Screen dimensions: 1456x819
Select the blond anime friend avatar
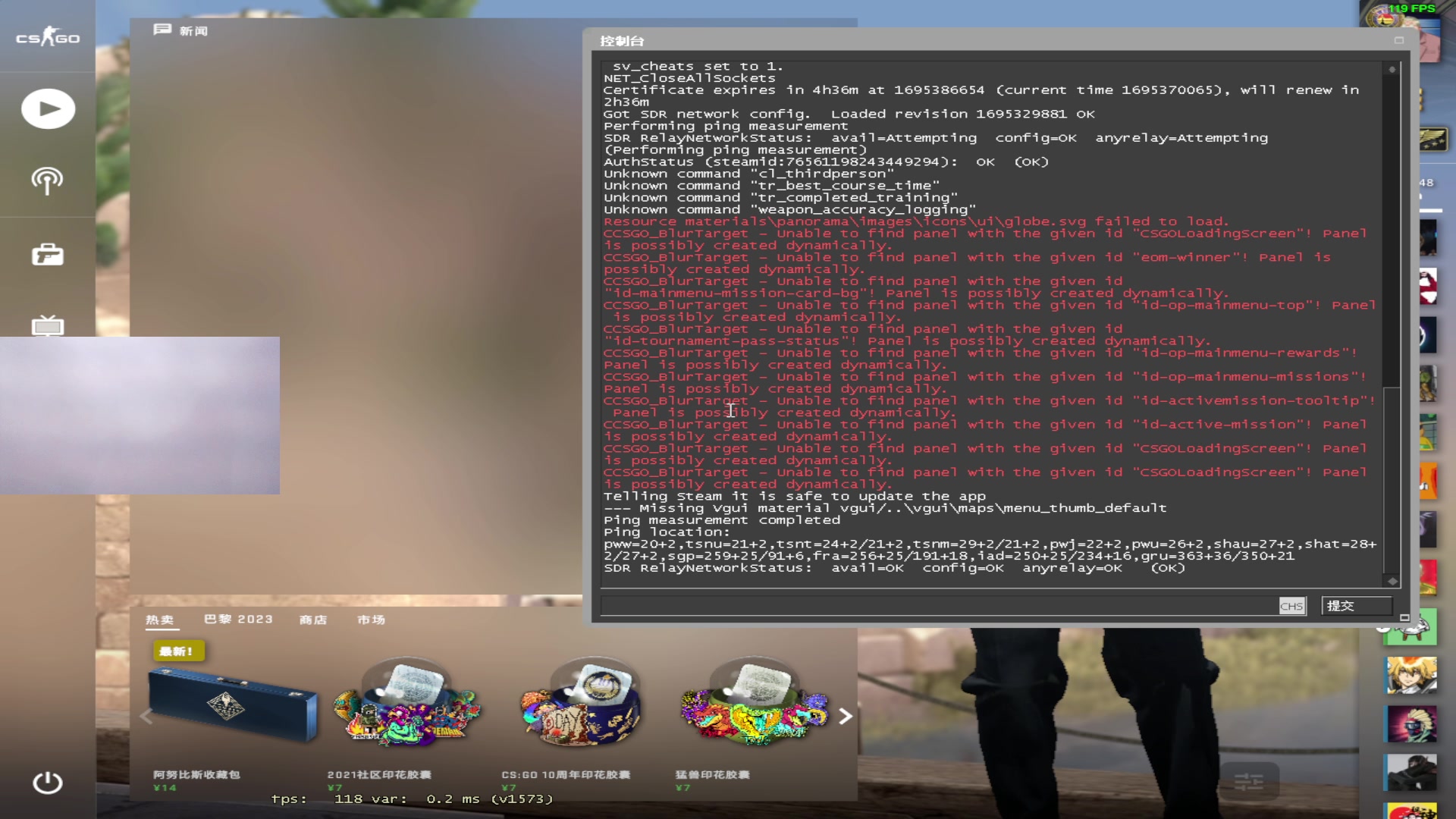tap(1410, 675)
